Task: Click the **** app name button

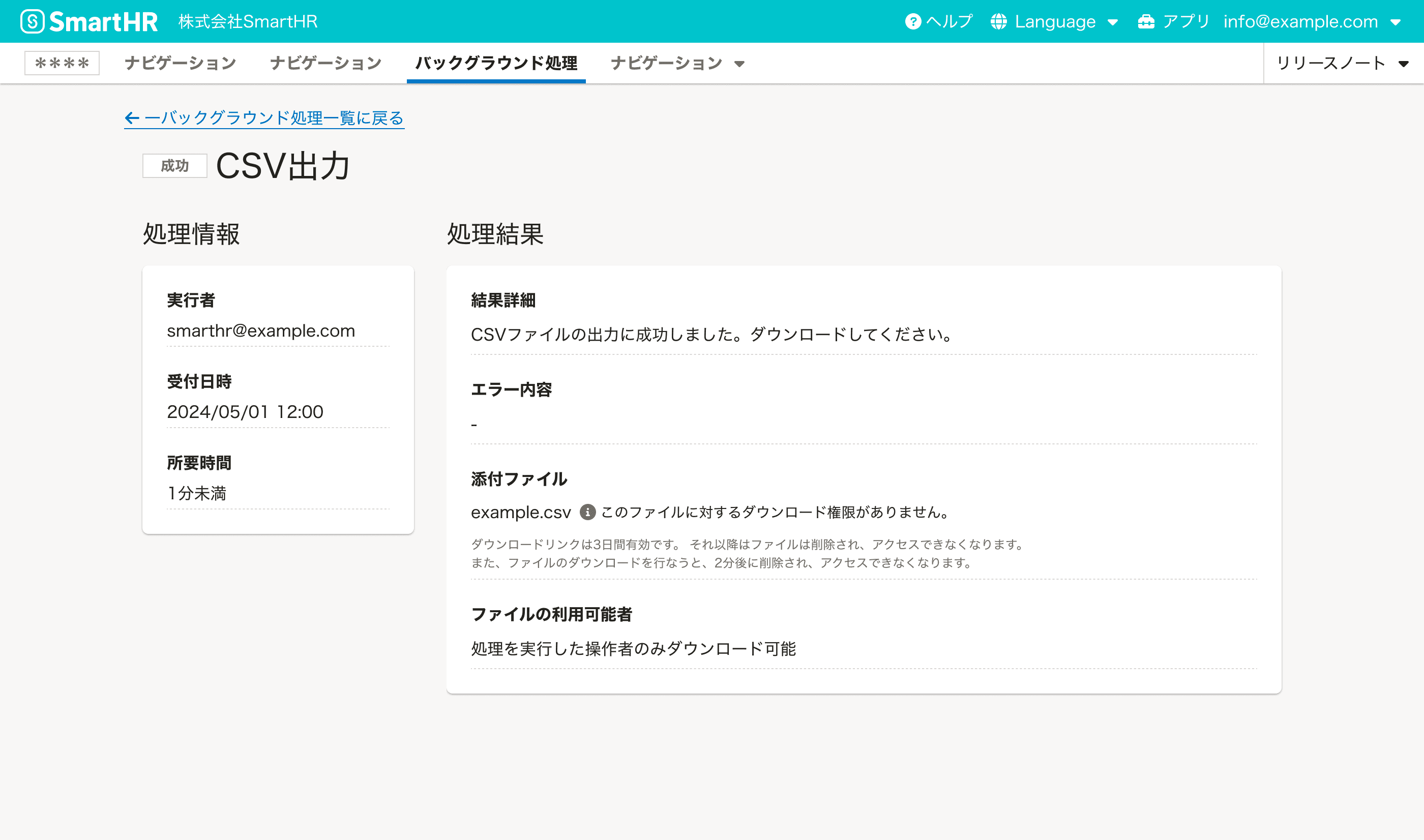Action: point(62,63)
